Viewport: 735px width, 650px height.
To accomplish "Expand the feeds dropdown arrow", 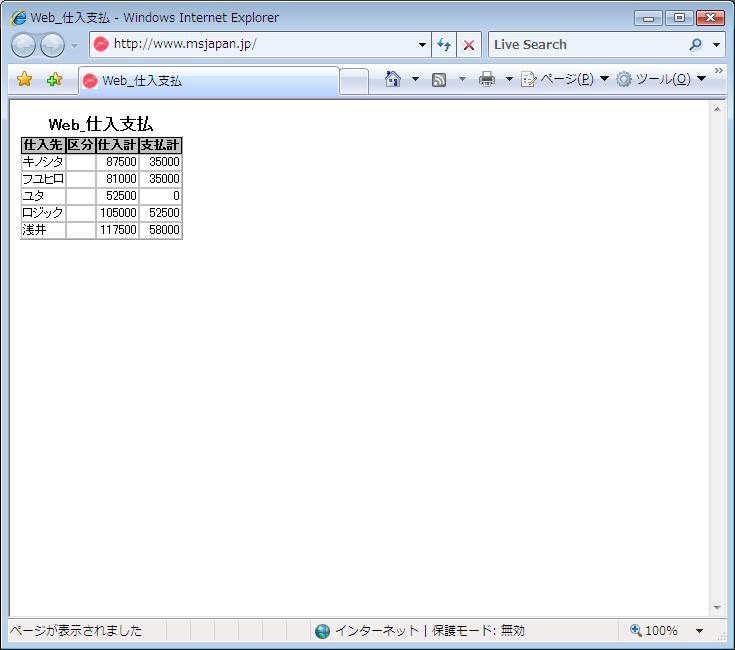I will (x=462, y=79).
